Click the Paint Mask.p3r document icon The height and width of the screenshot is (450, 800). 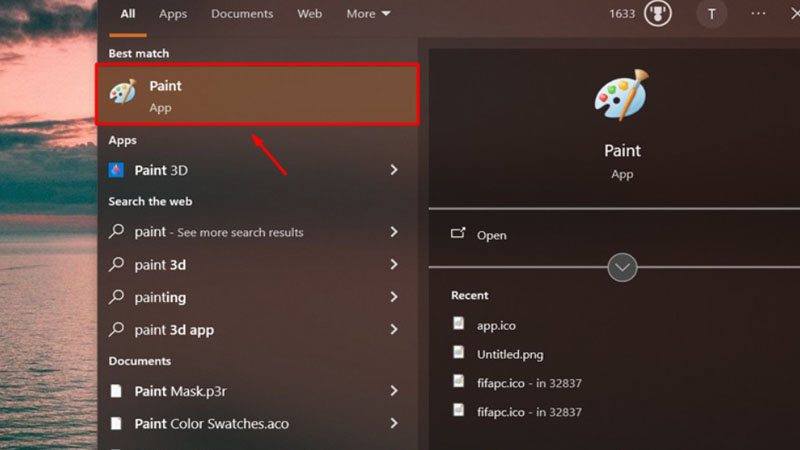[117, 391]
